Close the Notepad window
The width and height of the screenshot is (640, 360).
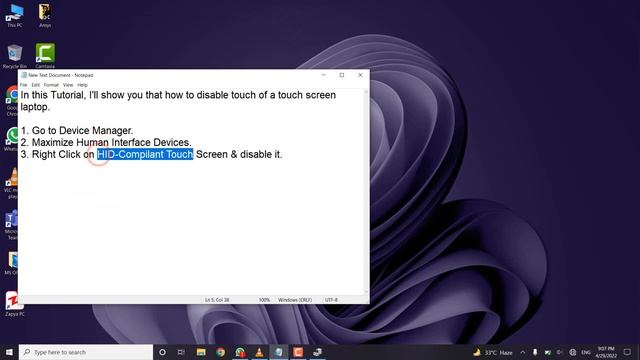pos(360,75)
